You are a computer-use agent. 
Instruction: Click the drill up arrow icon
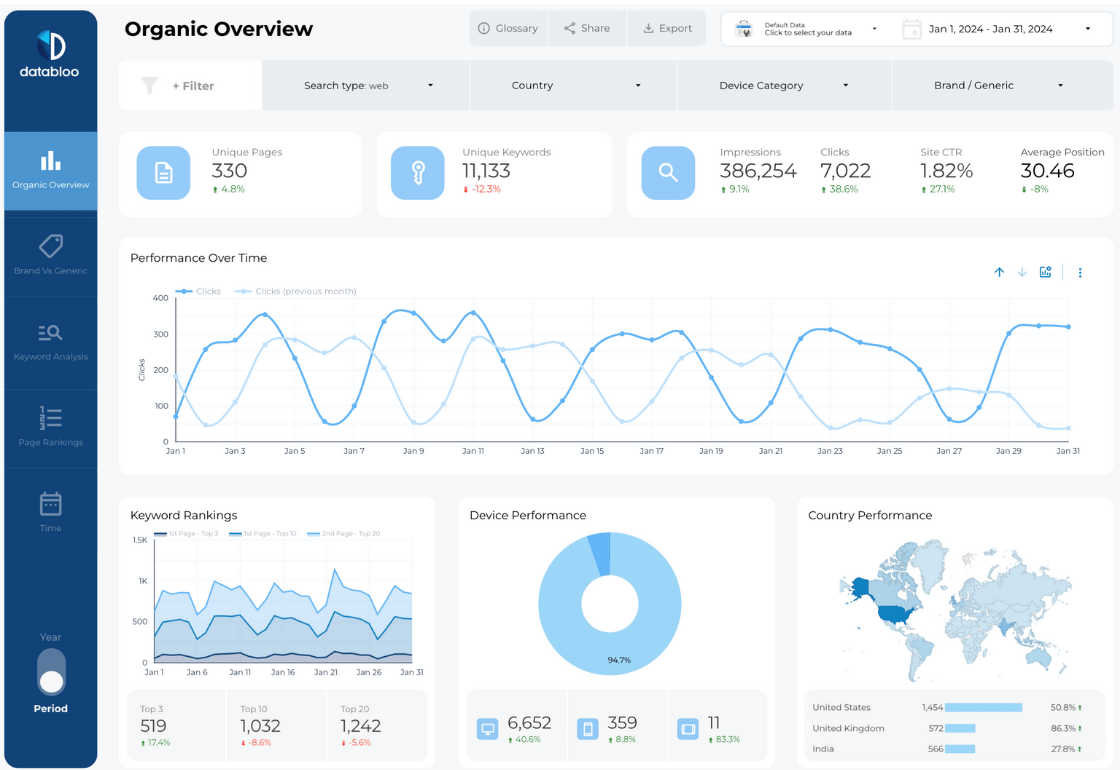[999, 272]
